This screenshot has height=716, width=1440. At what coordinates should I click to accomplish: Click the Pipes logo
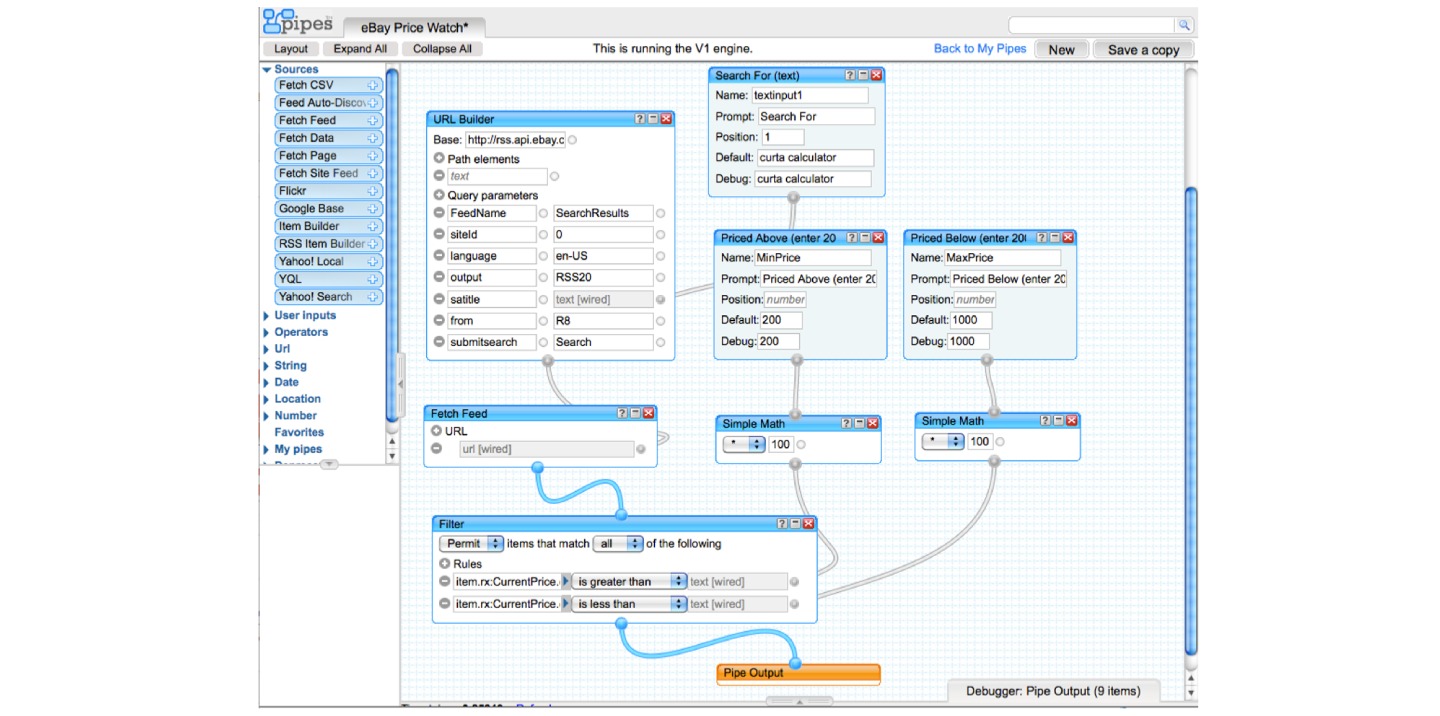click(297, 21)
